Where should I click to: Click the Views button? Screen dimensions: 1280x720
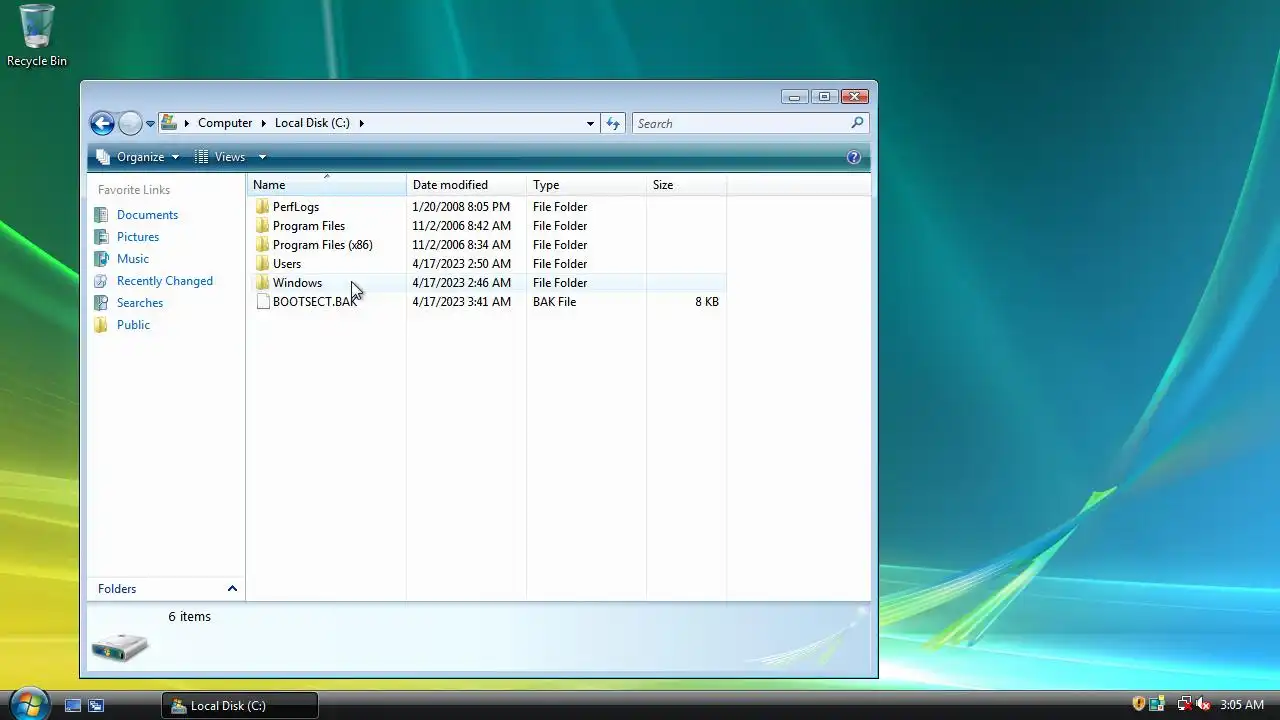click(220, 157)
